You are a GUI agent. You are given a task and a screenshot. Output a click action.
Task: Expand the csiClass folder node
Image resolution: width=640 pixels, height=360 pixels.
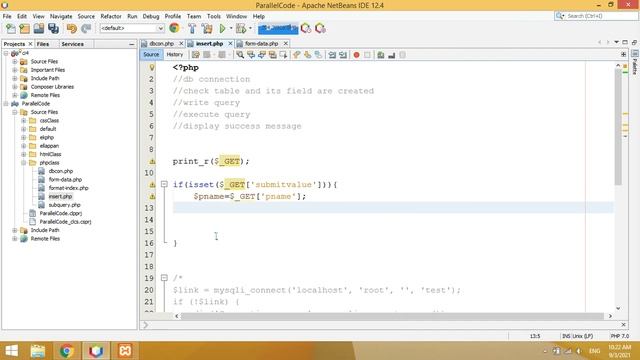click(24, 120)
